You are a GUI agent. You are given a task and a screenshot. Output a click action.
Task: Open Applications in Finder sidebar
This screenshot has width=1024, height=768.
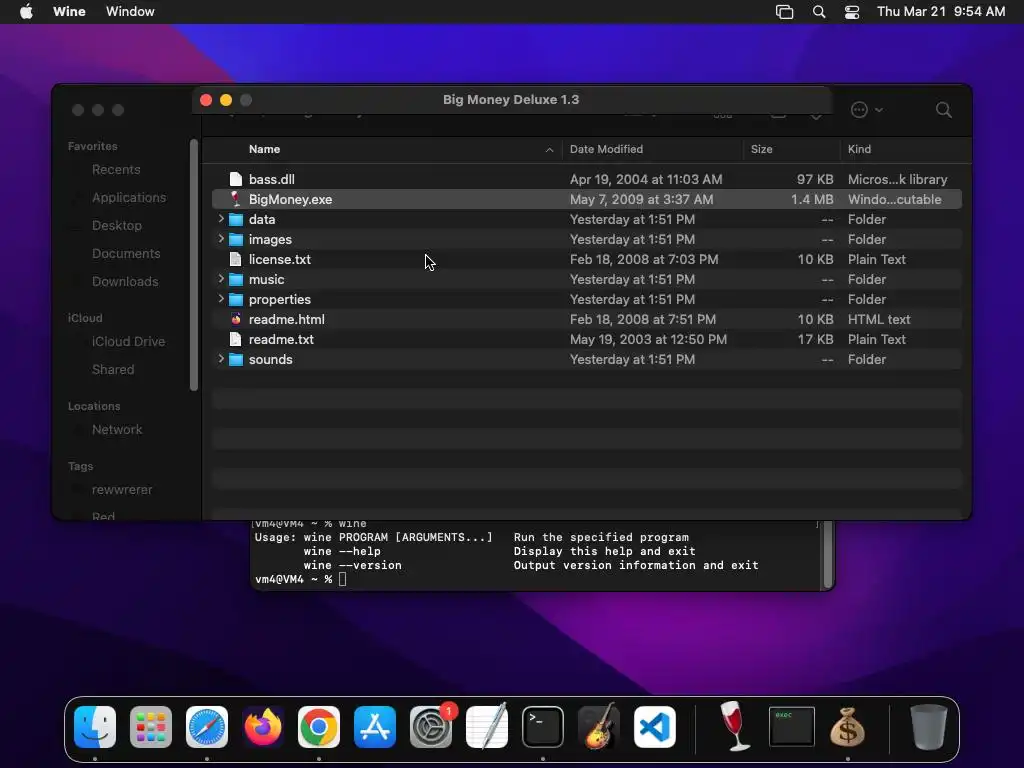[129, 197]
